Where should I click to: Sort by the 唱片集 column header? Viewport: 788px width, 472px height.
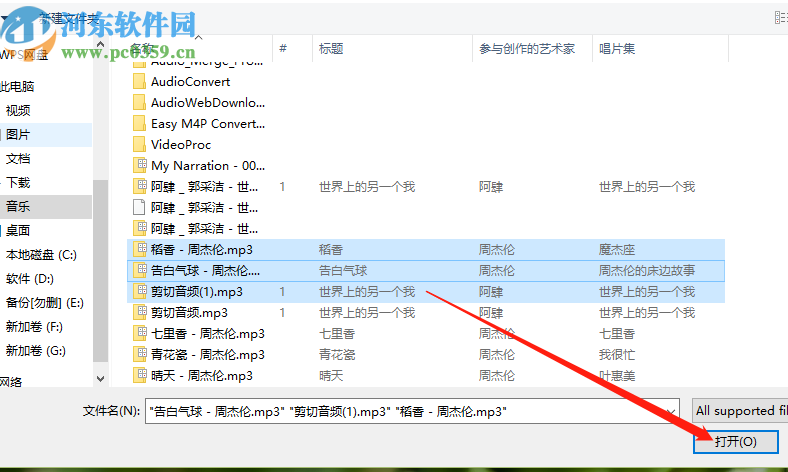pyautogui.click(x=617, y=48)
